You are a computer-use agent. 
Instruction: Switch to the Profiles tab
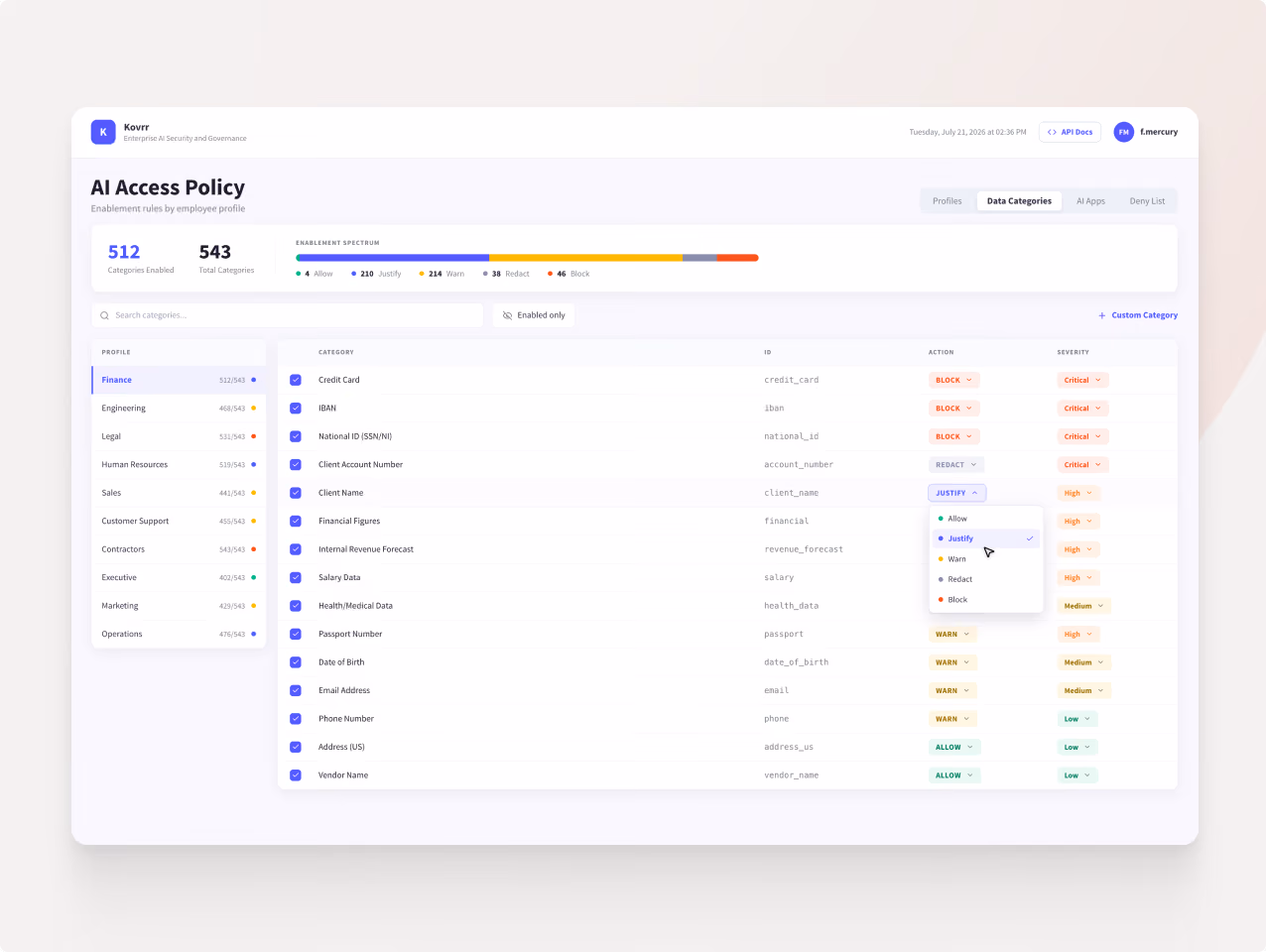click(x=948, y=201)
